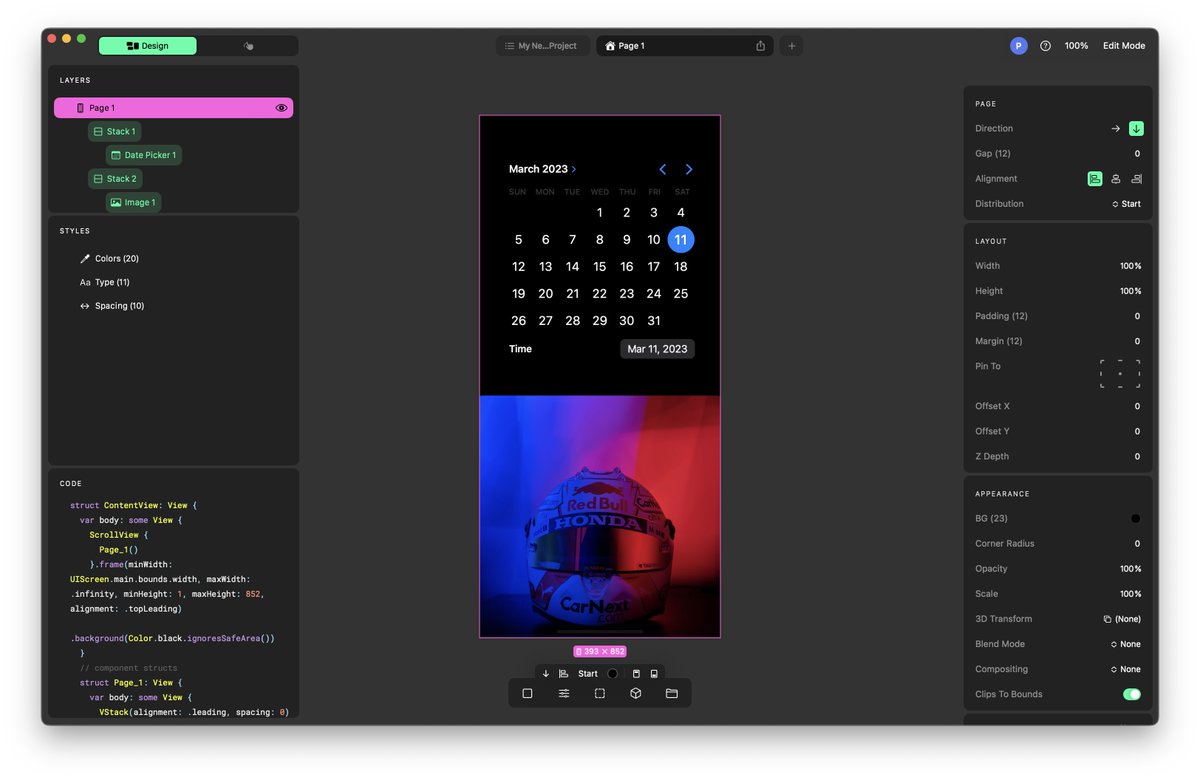Select the Page 1 layer row
This screenshot has height=780, width=1200.
pyautogui.click(x=173, y=108)
